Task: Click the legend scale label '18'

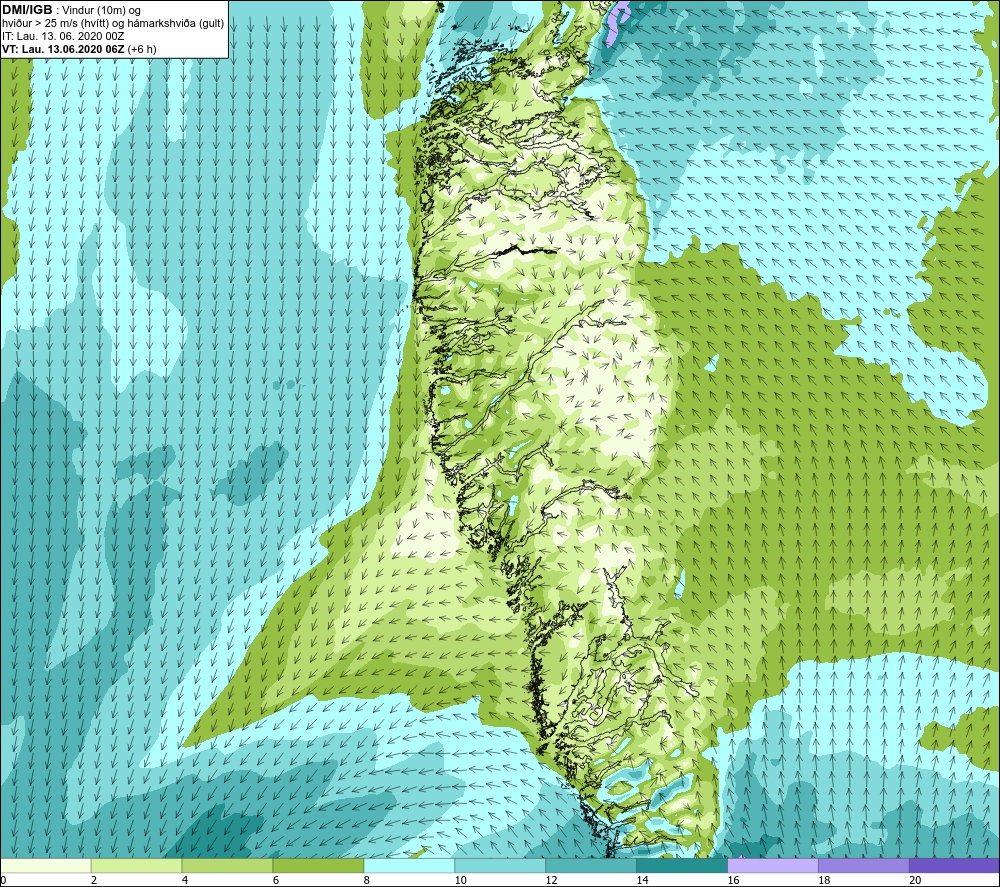Action: (824, 880)
